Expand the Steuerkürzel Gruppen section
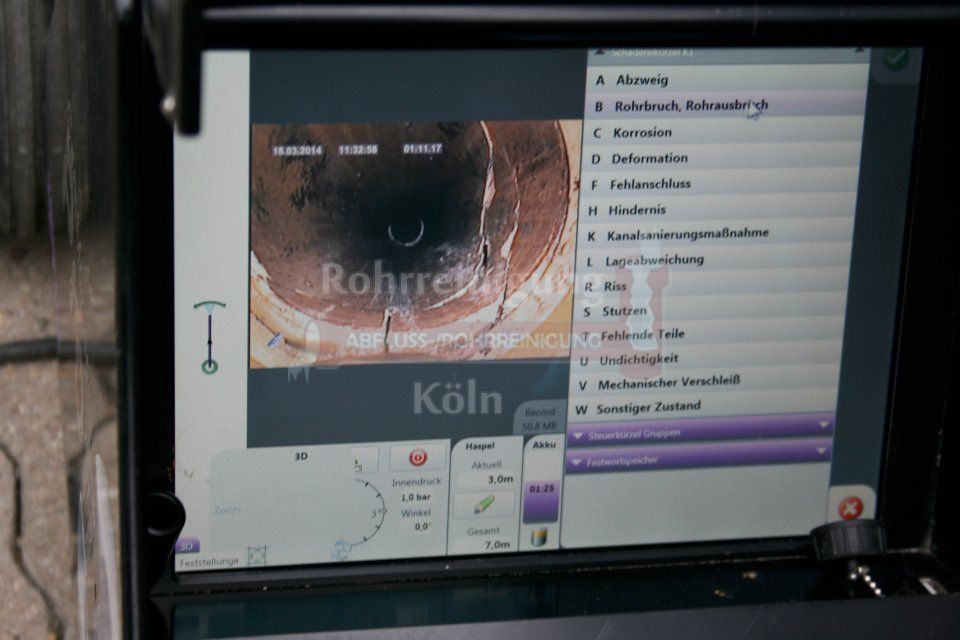 (699, 432)
